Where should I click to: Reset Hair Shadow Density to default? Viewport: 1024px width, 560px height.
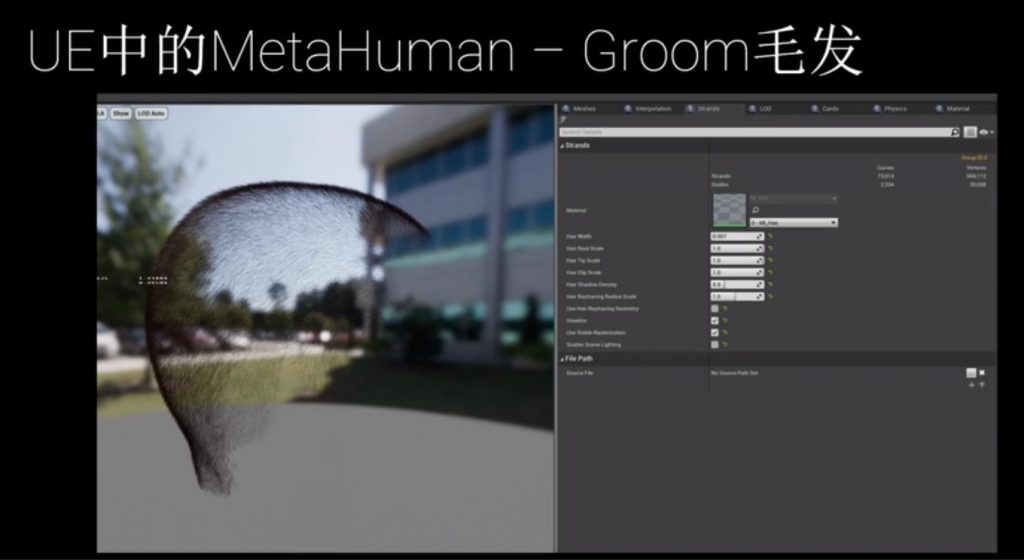[771, 285]
